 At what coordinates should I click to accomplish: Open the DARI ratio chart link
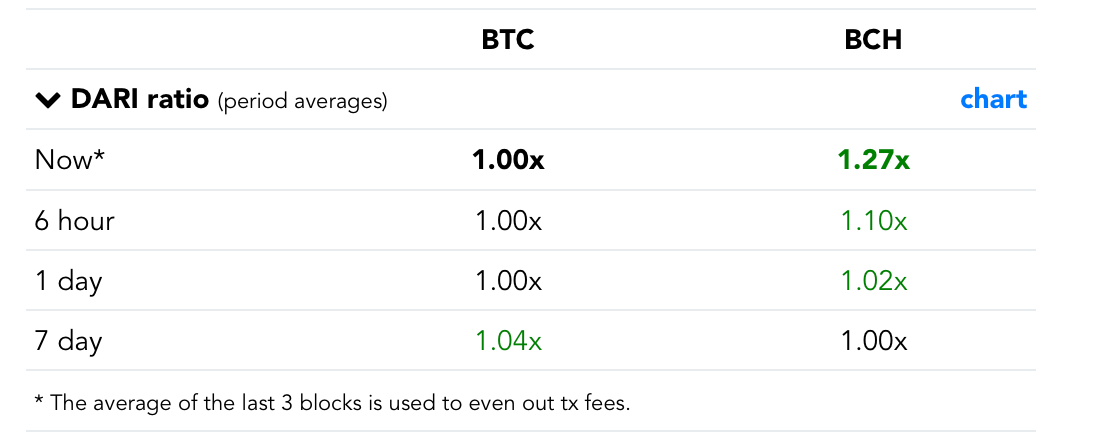[x=993, y=99]
